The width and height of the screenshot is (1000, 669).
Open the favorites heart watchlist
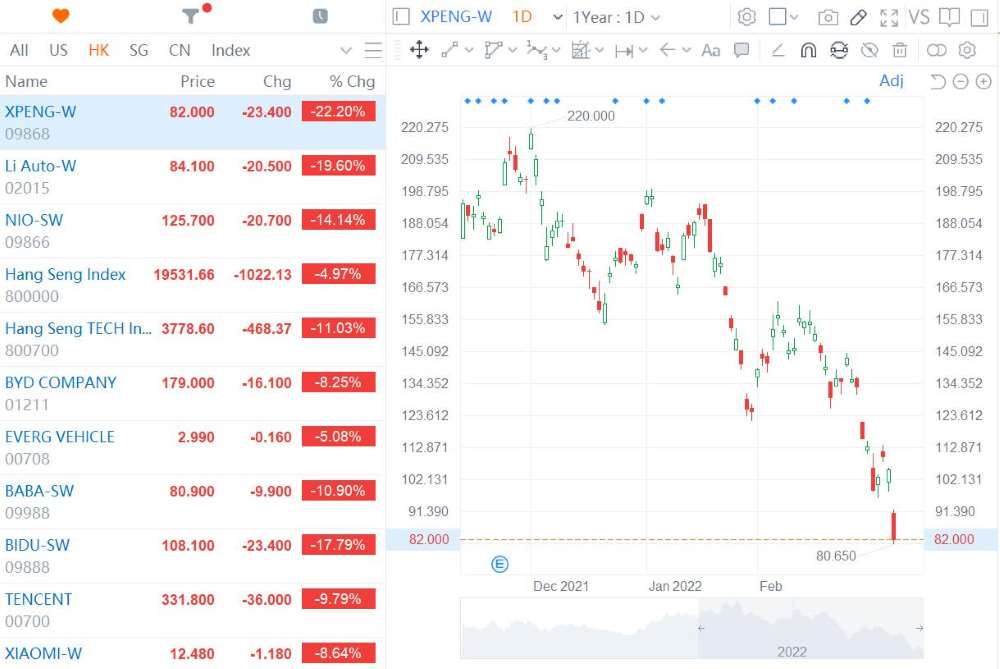tap(61, 16)
